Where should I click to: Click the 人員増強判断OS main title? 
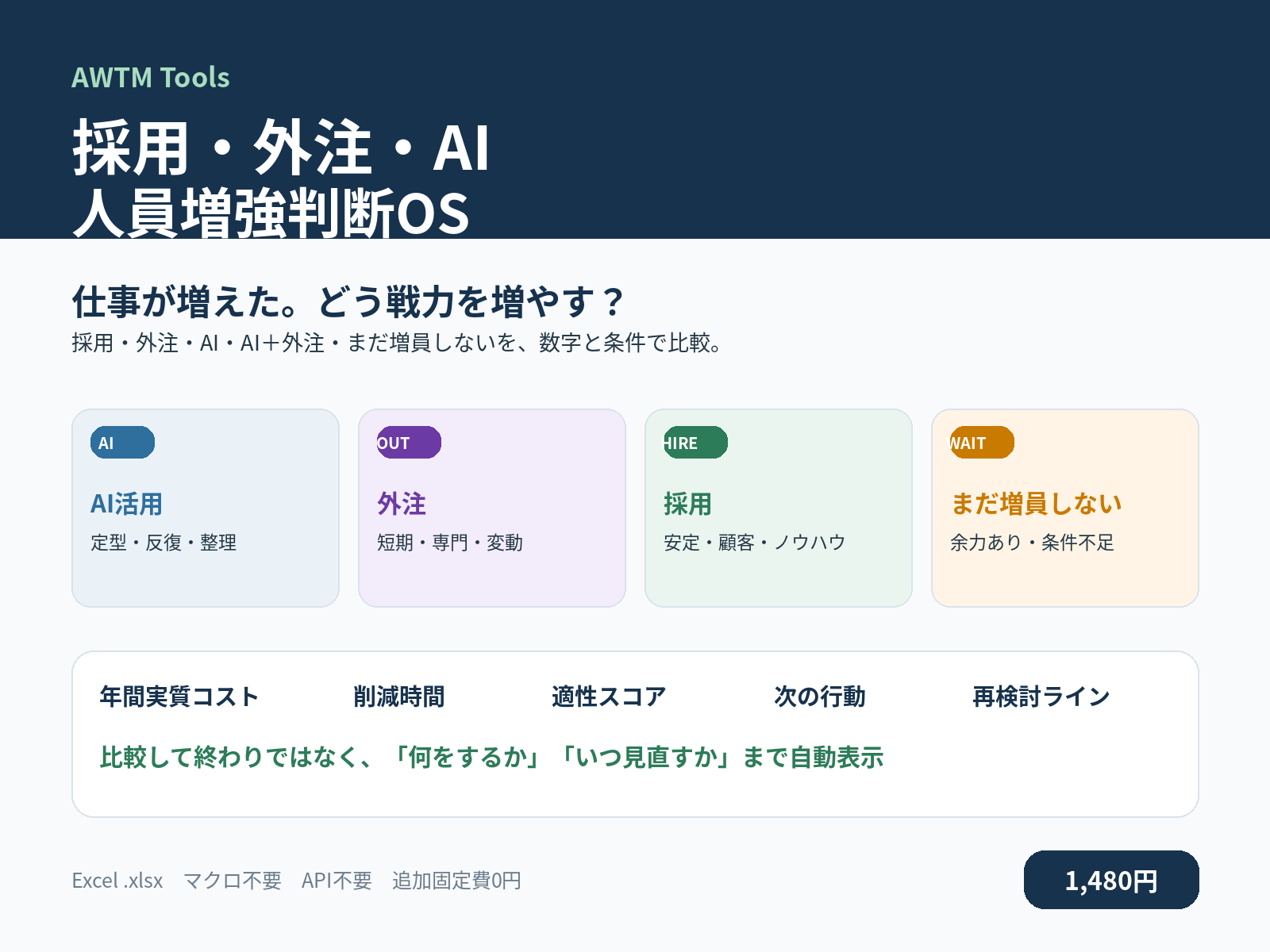pyautogui.click(x=271, y=213)
